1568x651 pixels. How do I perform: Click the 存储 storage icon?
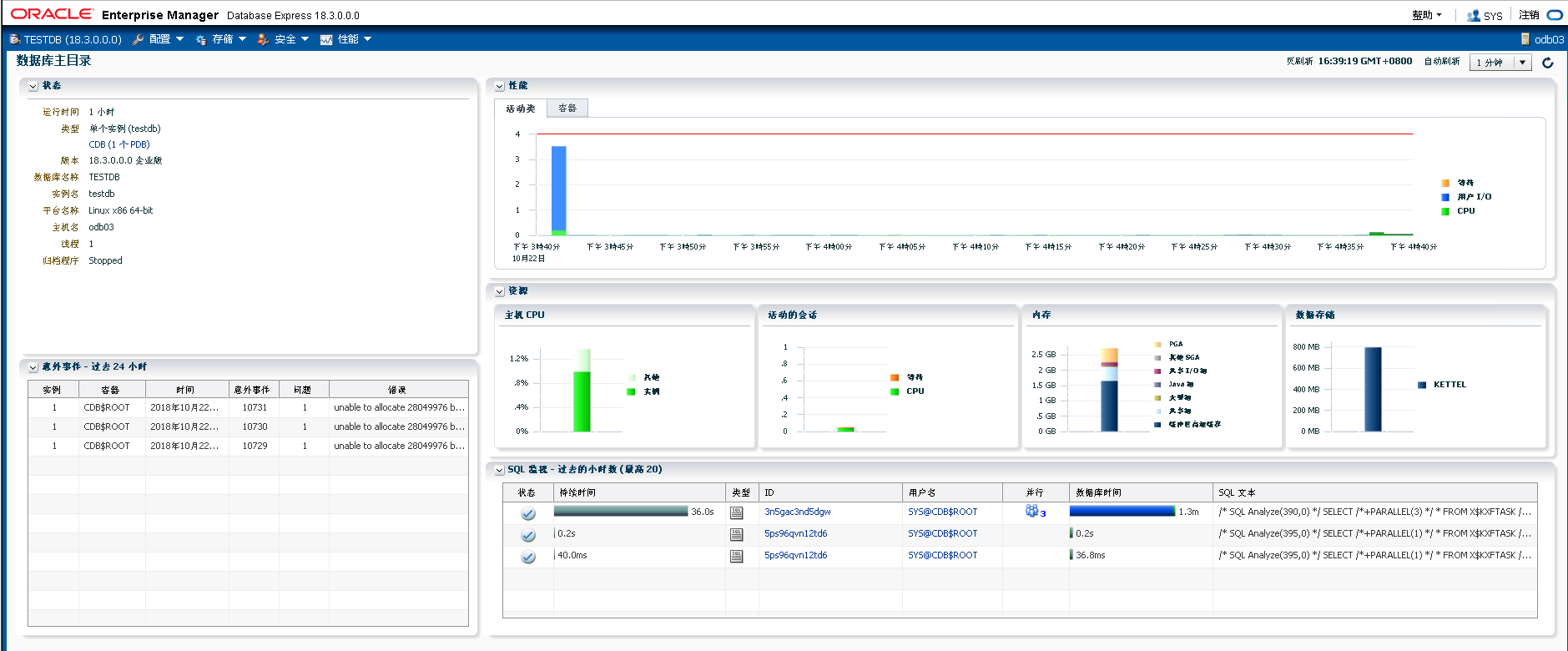(x=201, y=39)
